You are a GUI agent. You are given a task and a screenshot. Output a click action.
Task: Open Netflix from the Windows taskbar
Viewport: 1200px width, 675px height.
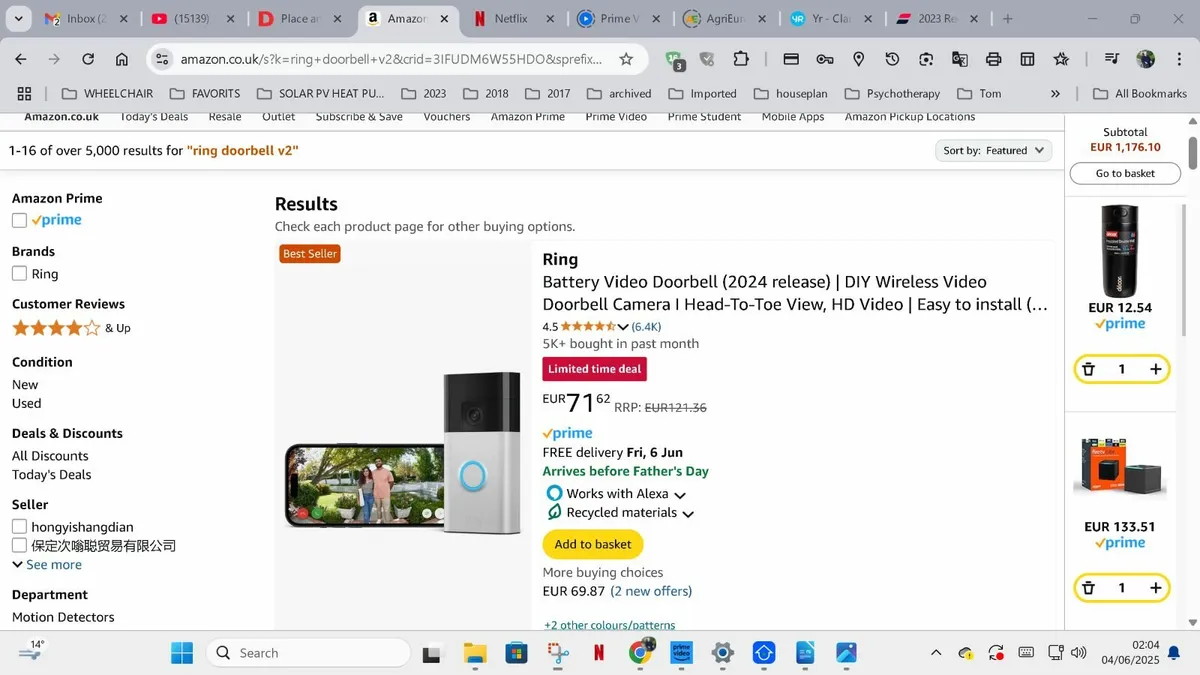599,653
